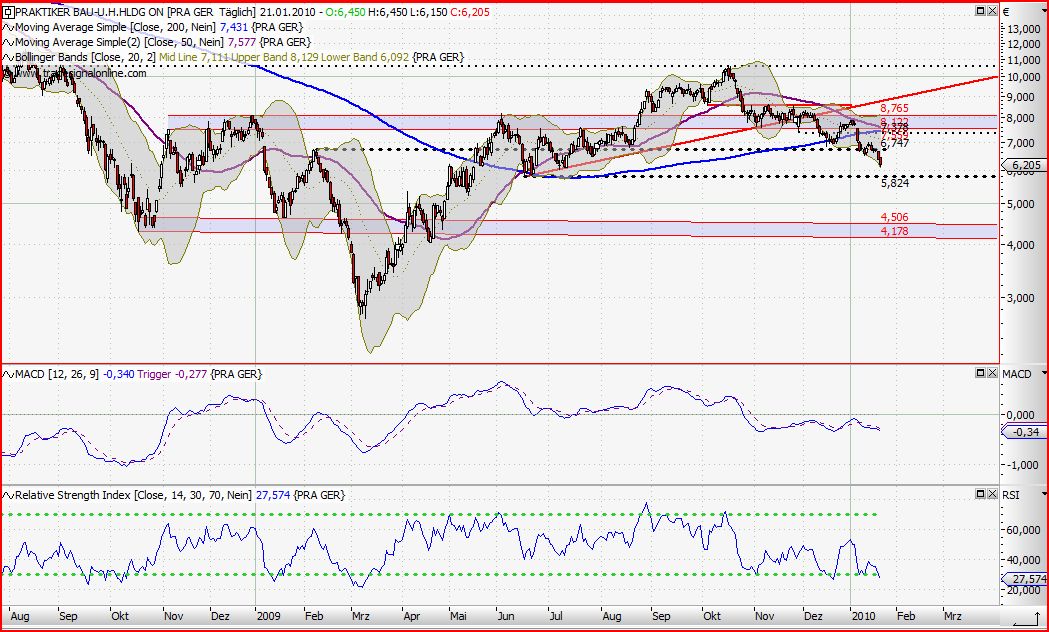This screenshot has height=632, width=1049.
Task: Click the Lower Band 6,092 value text
Action: tap(365, 58)
